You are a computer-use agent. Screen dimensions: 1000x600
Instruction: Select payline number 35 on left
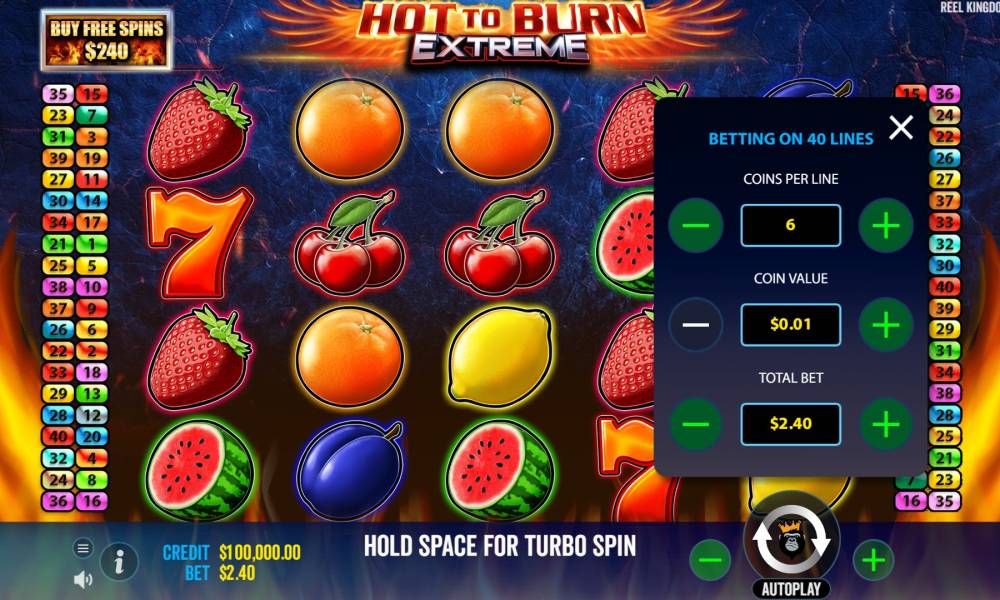[58, 94]
